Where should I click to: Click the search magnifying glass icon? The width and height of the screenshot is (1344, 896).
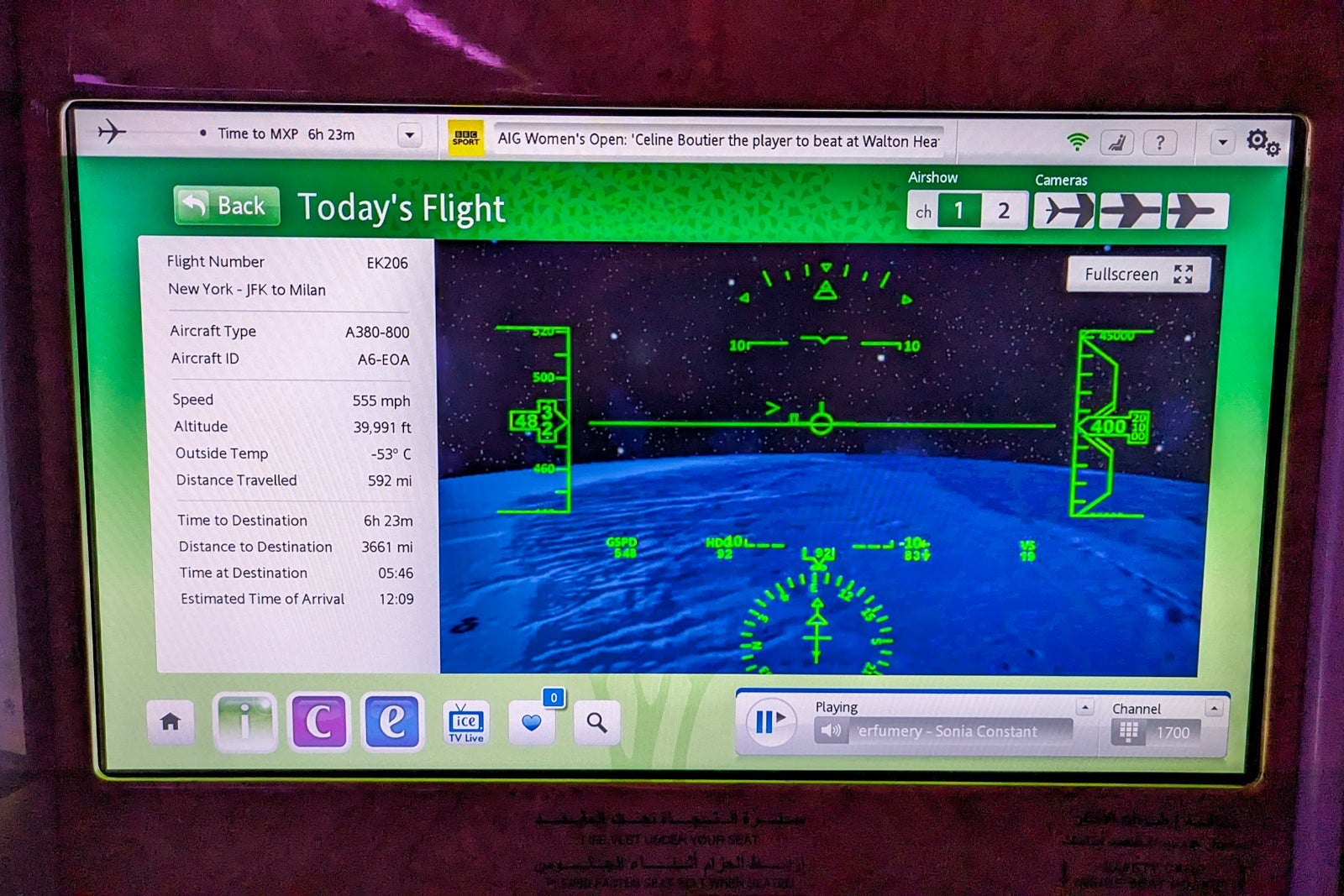pos(596,722)
